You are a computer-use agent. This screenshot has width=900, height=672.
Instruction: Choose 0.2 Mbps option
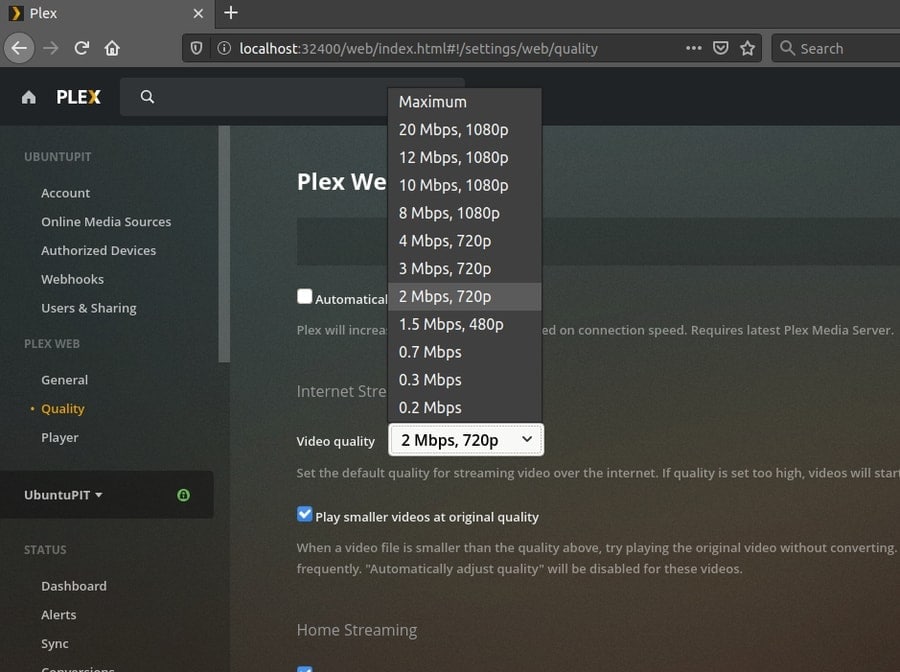[x=464, y=407]
